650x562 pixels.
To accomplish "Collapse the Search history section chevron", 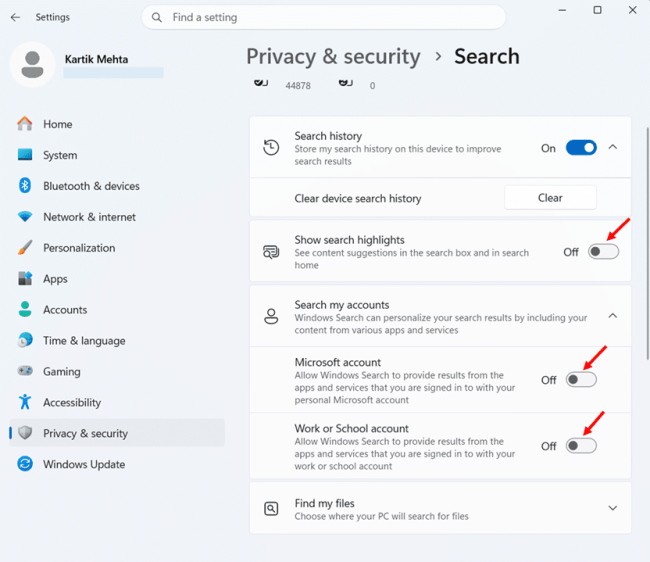I will click(x=613, y=147).
